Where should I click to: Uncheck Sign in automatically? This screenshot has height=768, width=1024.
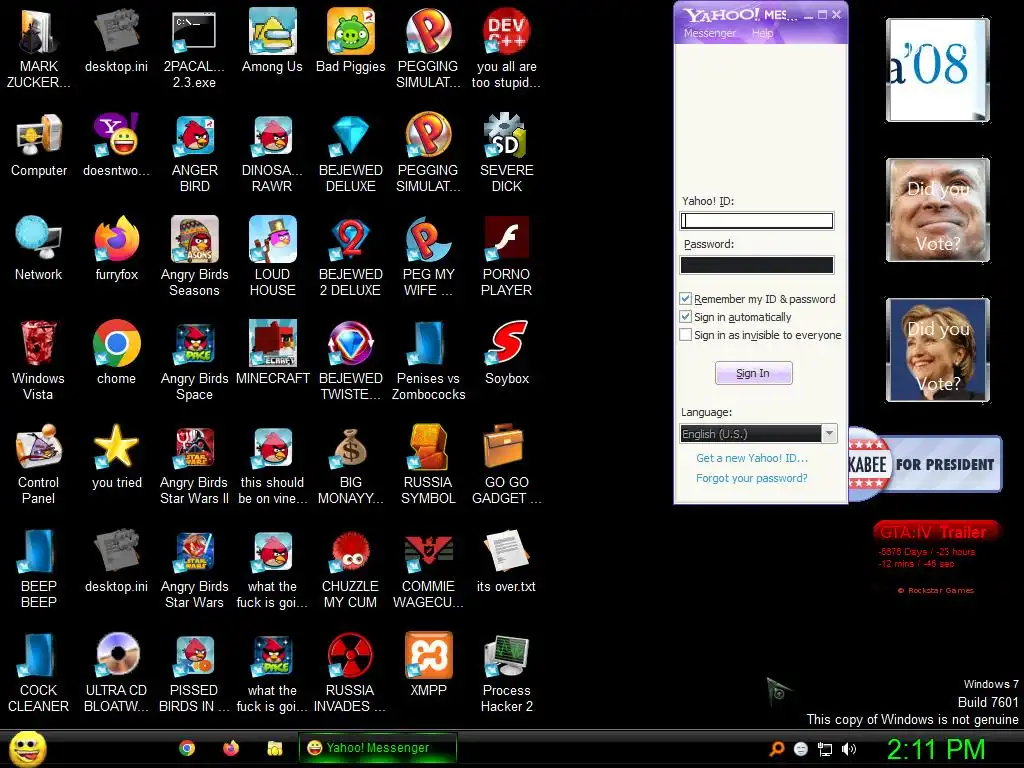(686, 317)
